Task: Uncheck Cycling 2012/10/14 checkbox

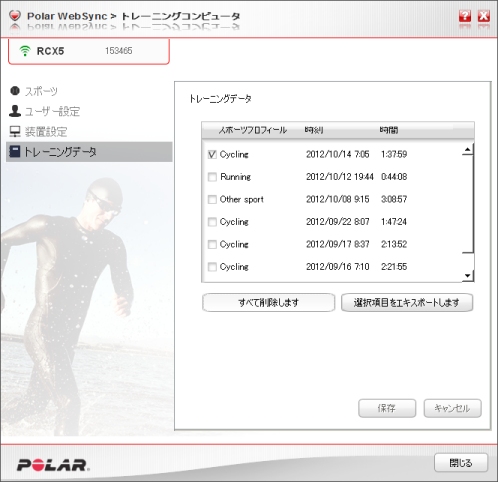Action: (212, 154)
